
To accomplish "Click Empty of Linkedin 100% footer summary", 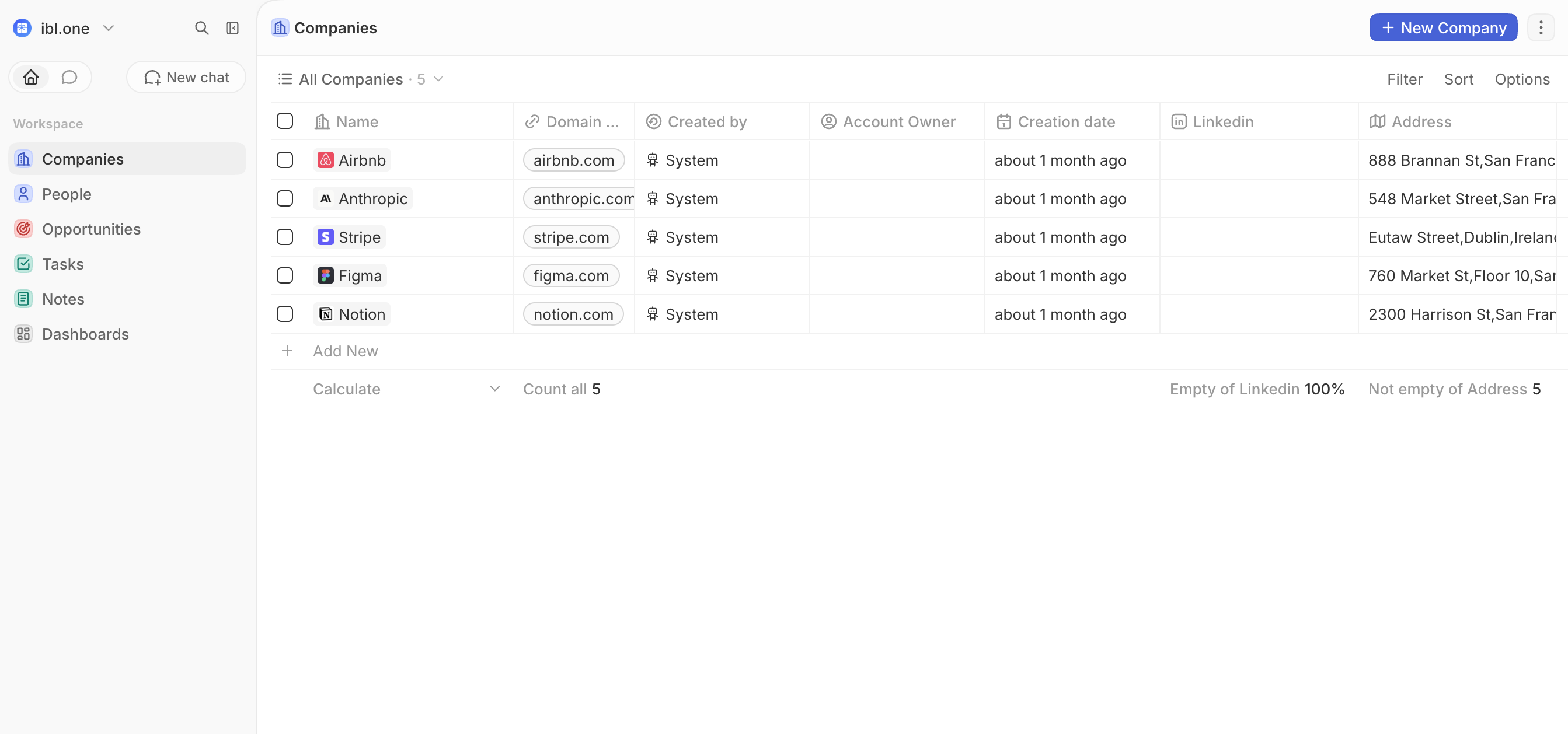I will point(1257,389).
